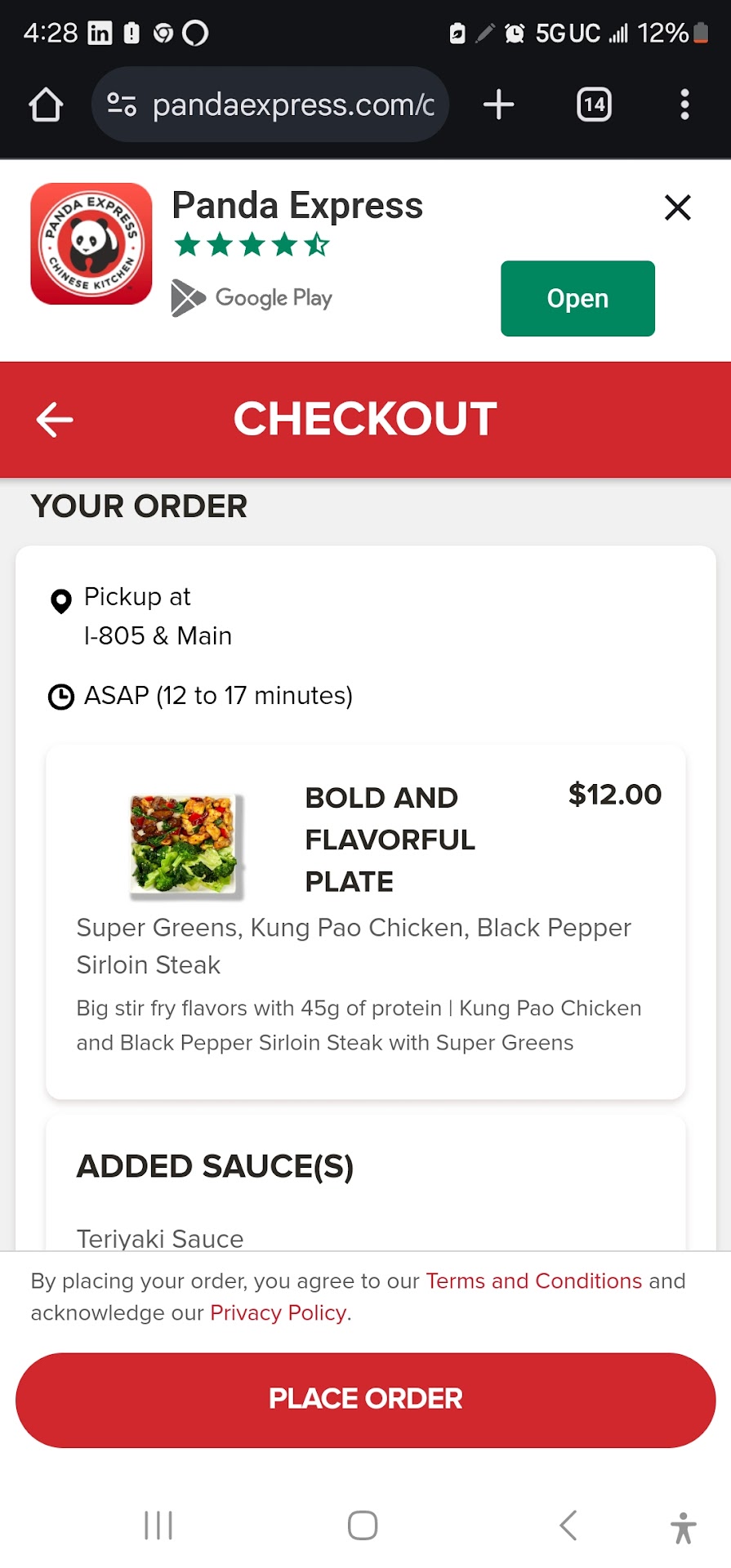
Task: Open the browser three-dot menu
Action: 684,105
